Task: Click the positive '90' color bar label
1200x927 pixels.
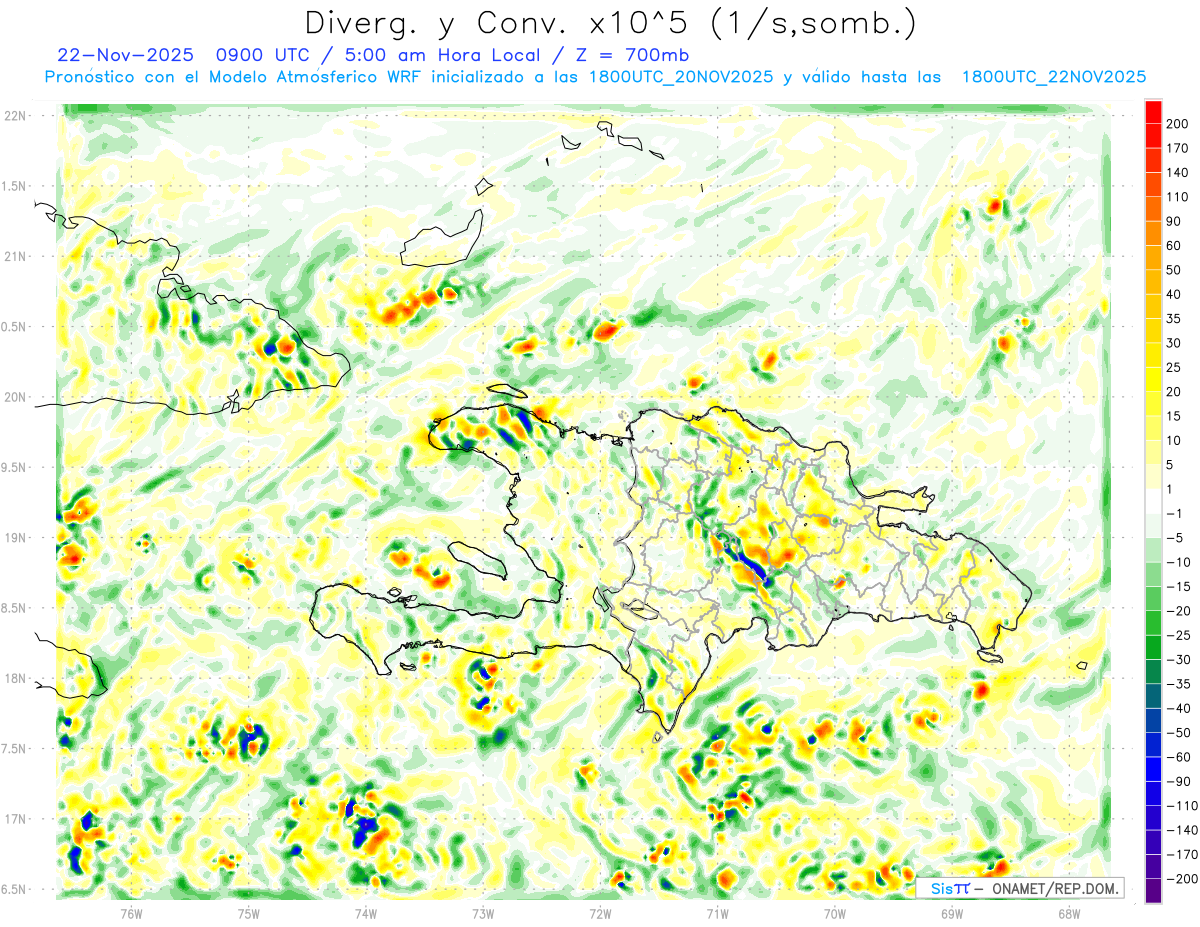Action: click(1174, 221)
